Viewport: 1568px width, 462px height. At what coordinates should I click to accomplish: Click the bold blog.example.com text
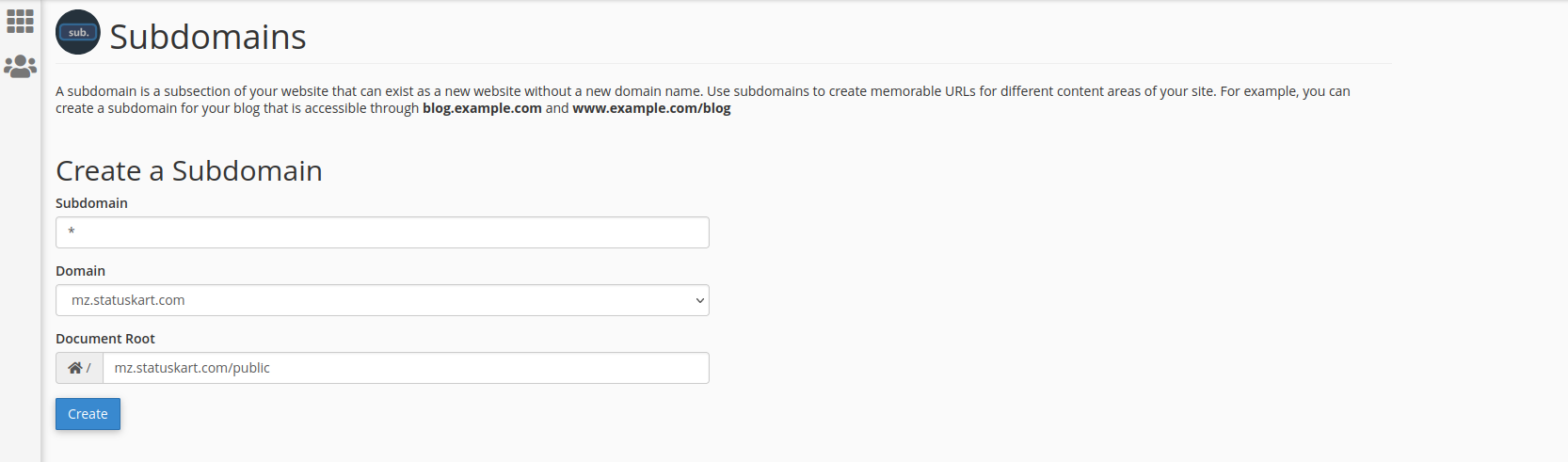tap(482, 108)
